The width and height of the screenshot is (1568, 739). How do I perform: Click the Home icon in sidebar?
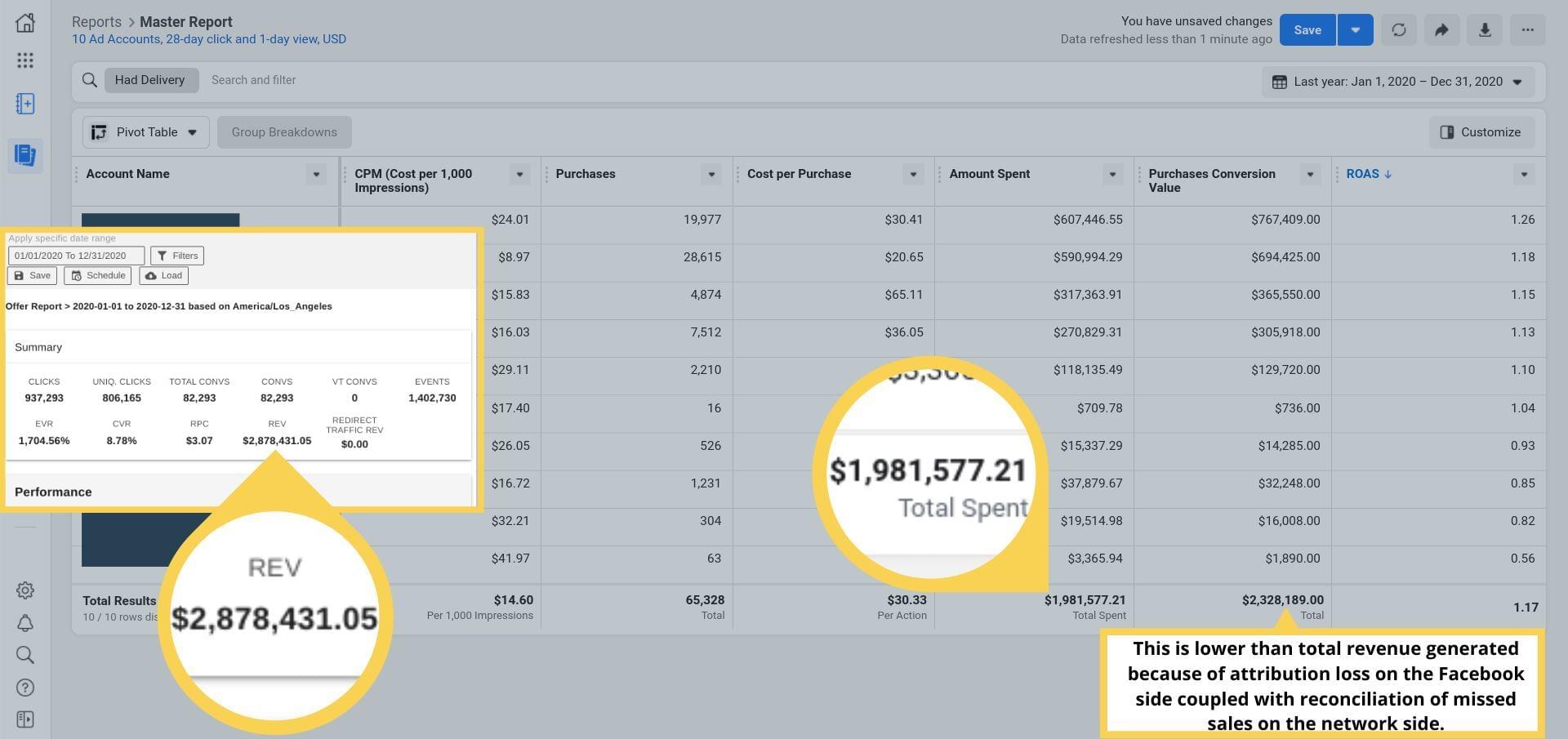[x=25, y=23]
